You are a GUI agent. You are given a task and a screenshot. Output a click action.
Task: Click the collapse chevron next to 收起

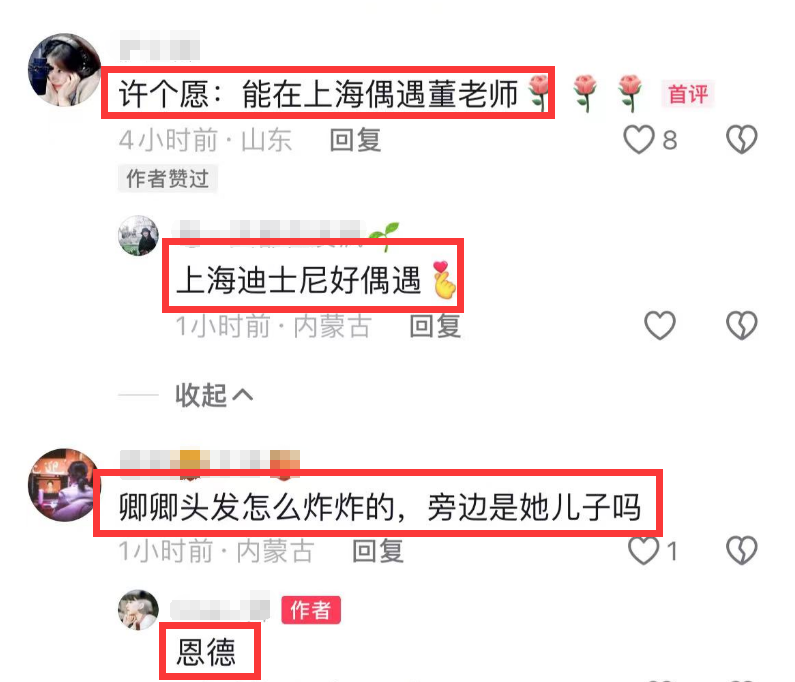243,395
